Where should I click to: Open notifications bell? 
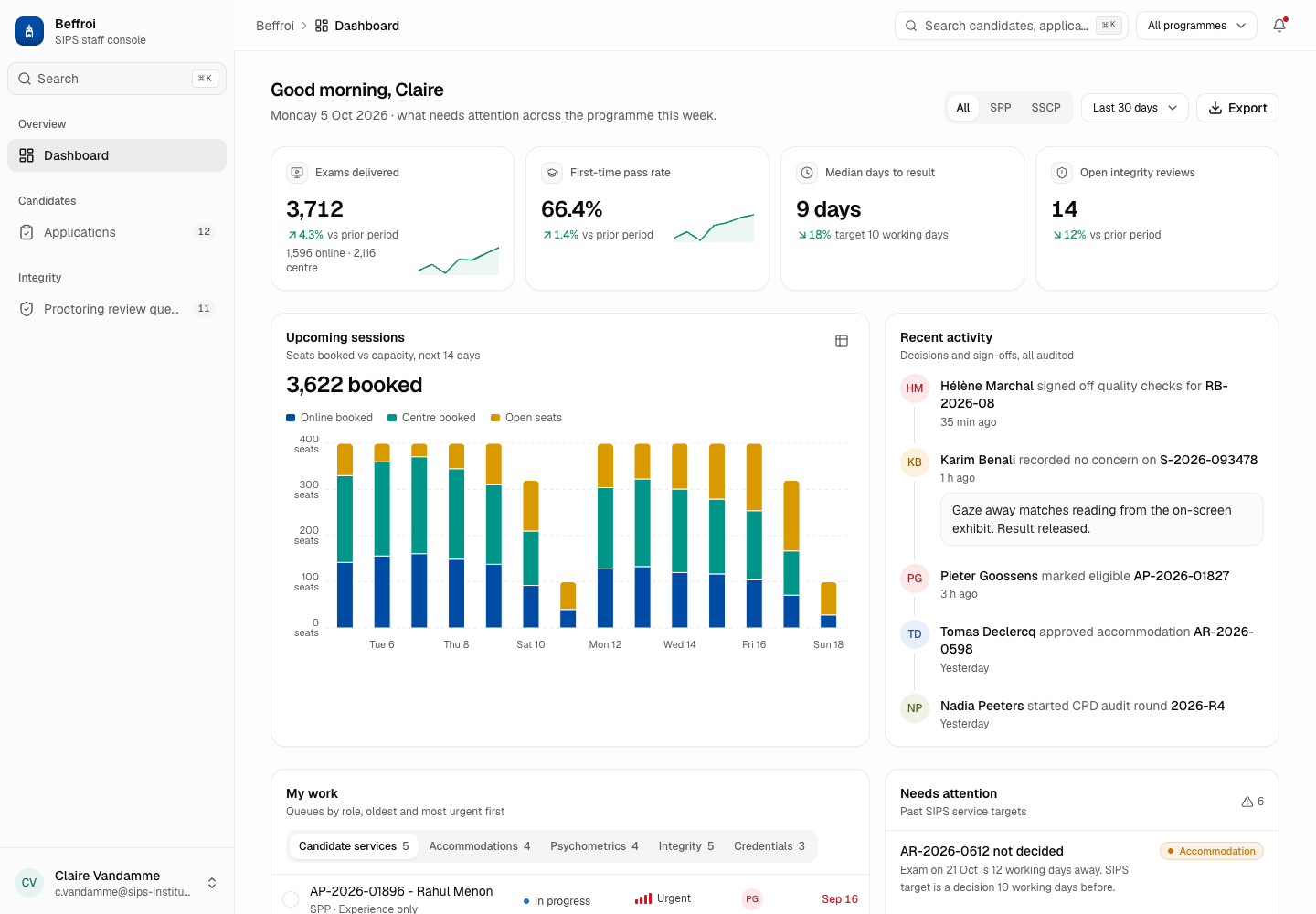[1279, 26]
